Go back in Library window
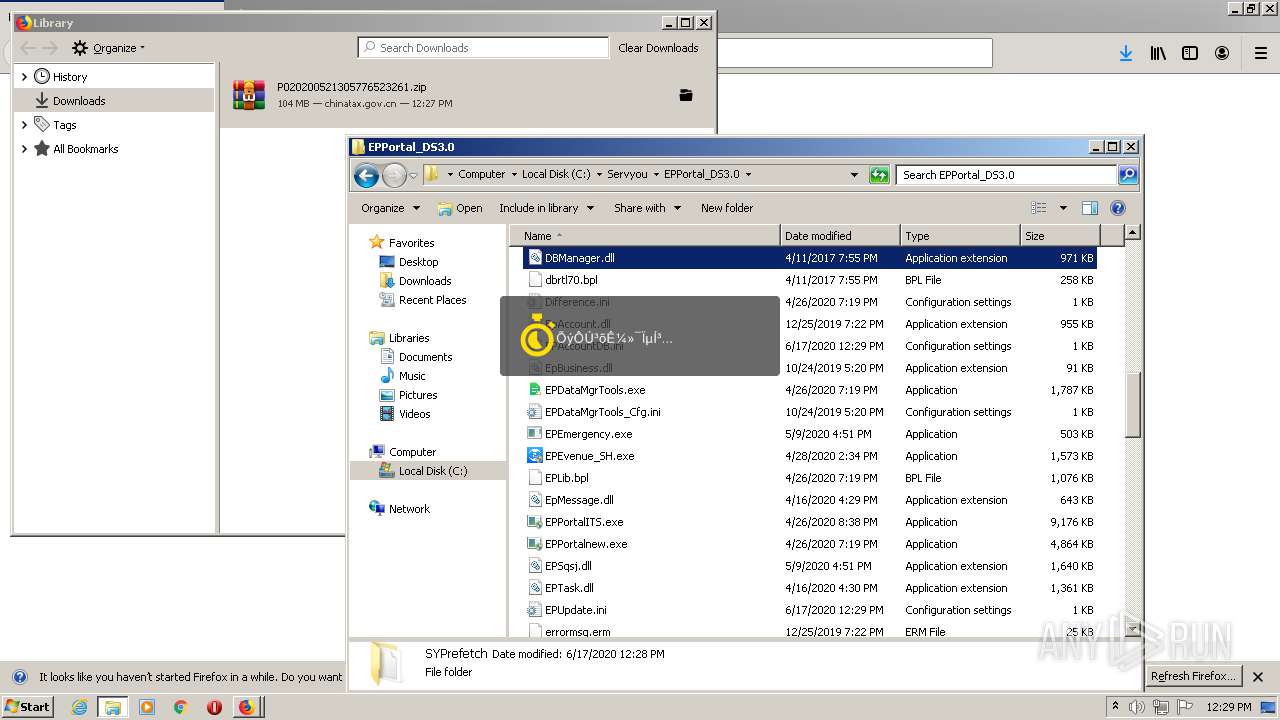The height and width of the screenshot is (720, 1280). coord(28,48)
